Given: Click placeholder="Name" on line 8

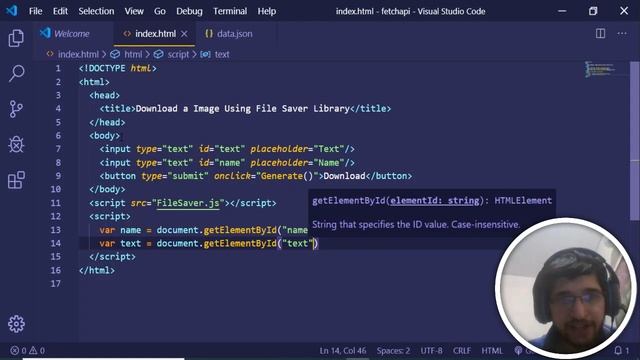Looking at the screenshot, I should pyautogui.click(x=297, y=162).
